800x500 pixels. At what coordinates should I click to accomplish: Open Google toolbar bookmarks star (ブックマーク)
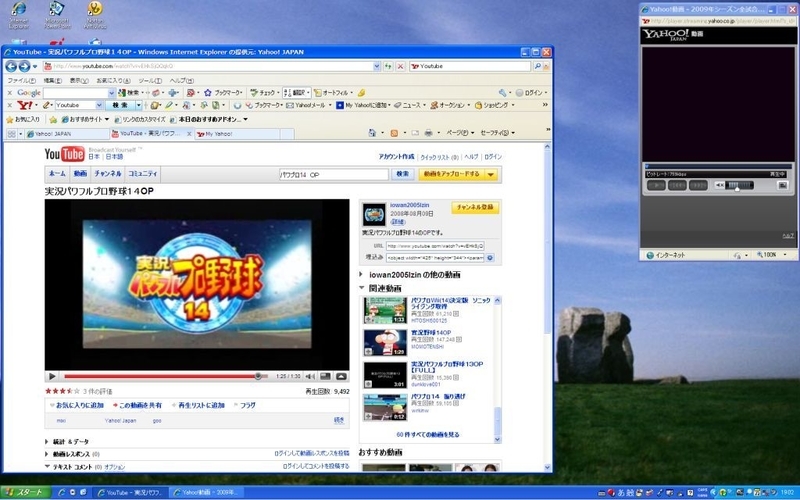(x=223, y=93)
